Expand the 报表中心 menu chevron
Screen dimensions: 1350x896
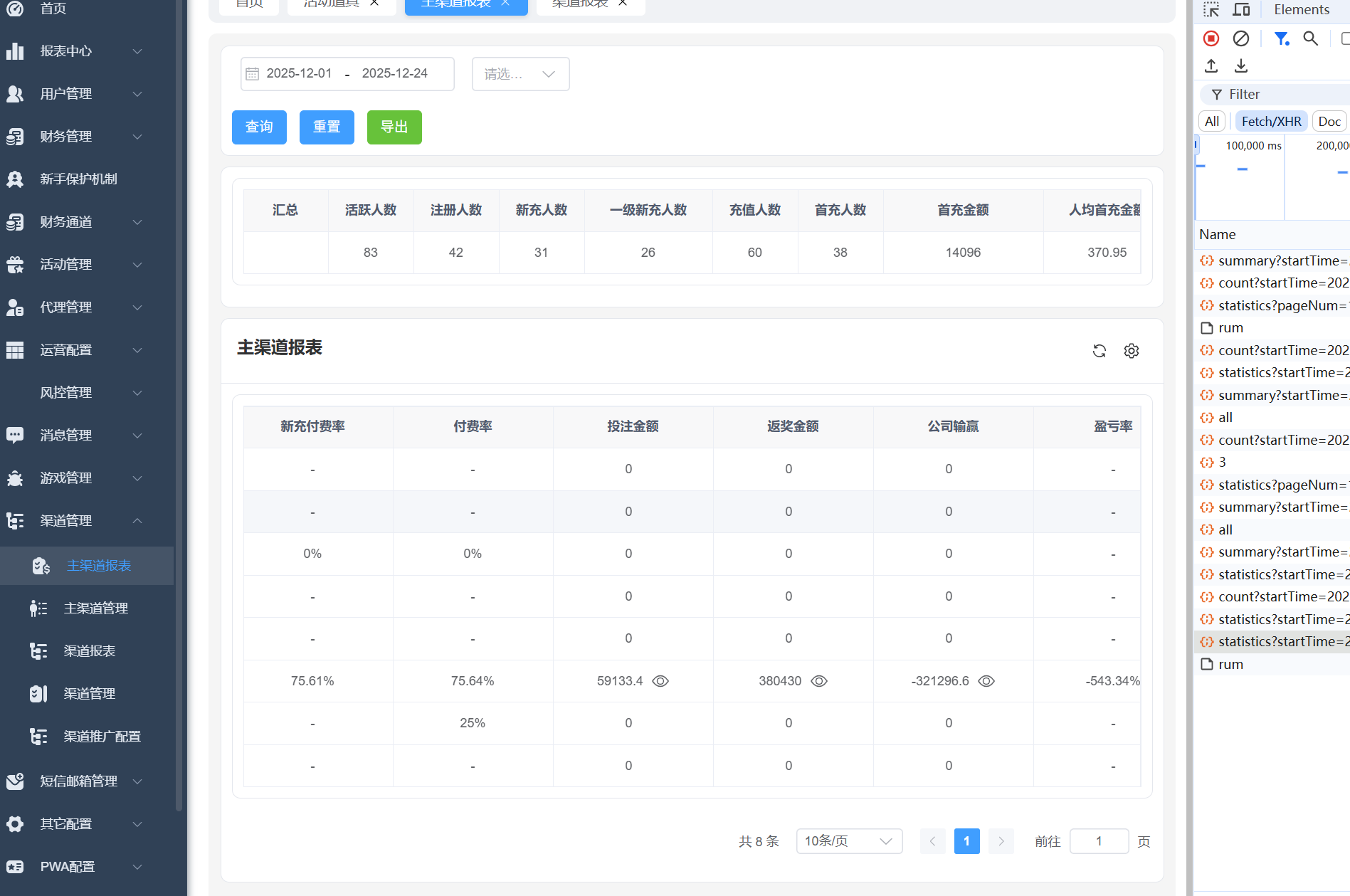(137, 51)
